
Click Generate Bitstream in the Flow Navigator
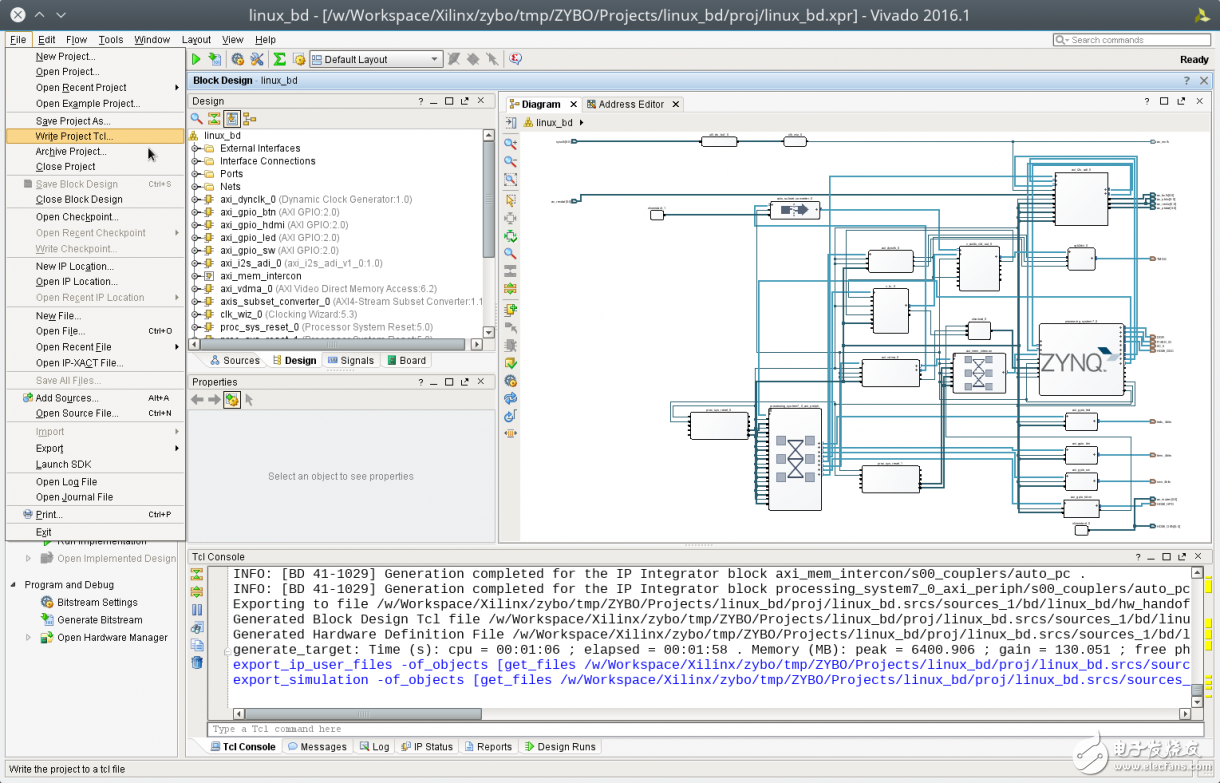[x=99, y=620]
